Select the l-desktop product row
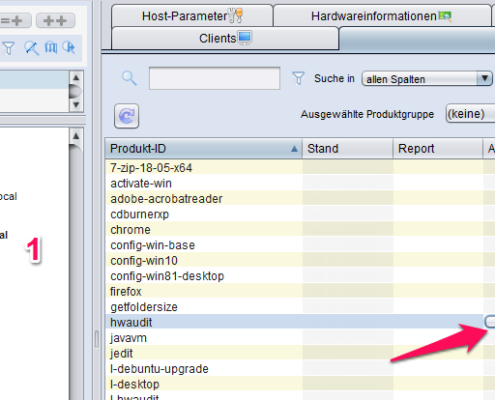The image size is (495, 400). 300,384
